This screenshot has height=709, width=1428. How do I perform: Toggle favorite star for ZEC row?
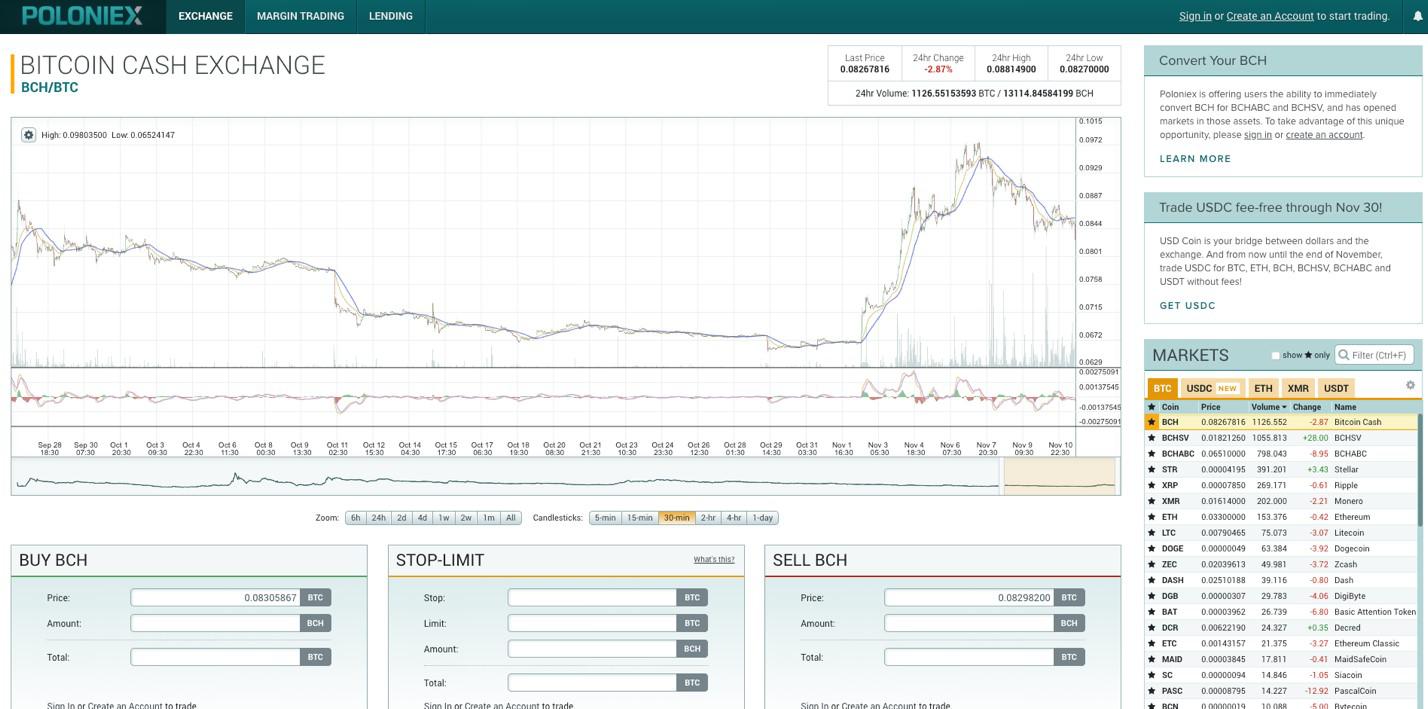(x=1151, y=564)
